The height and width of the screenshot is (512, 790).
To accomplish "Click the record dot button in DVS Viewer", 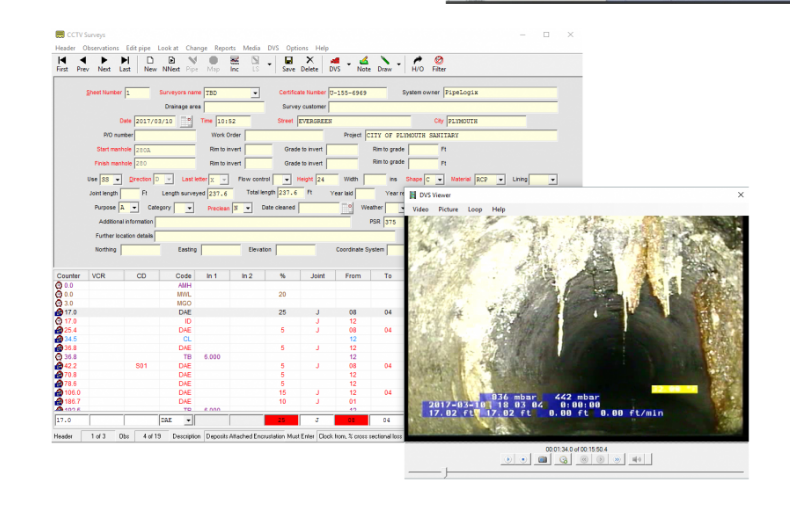I will (x=523, y=460).
